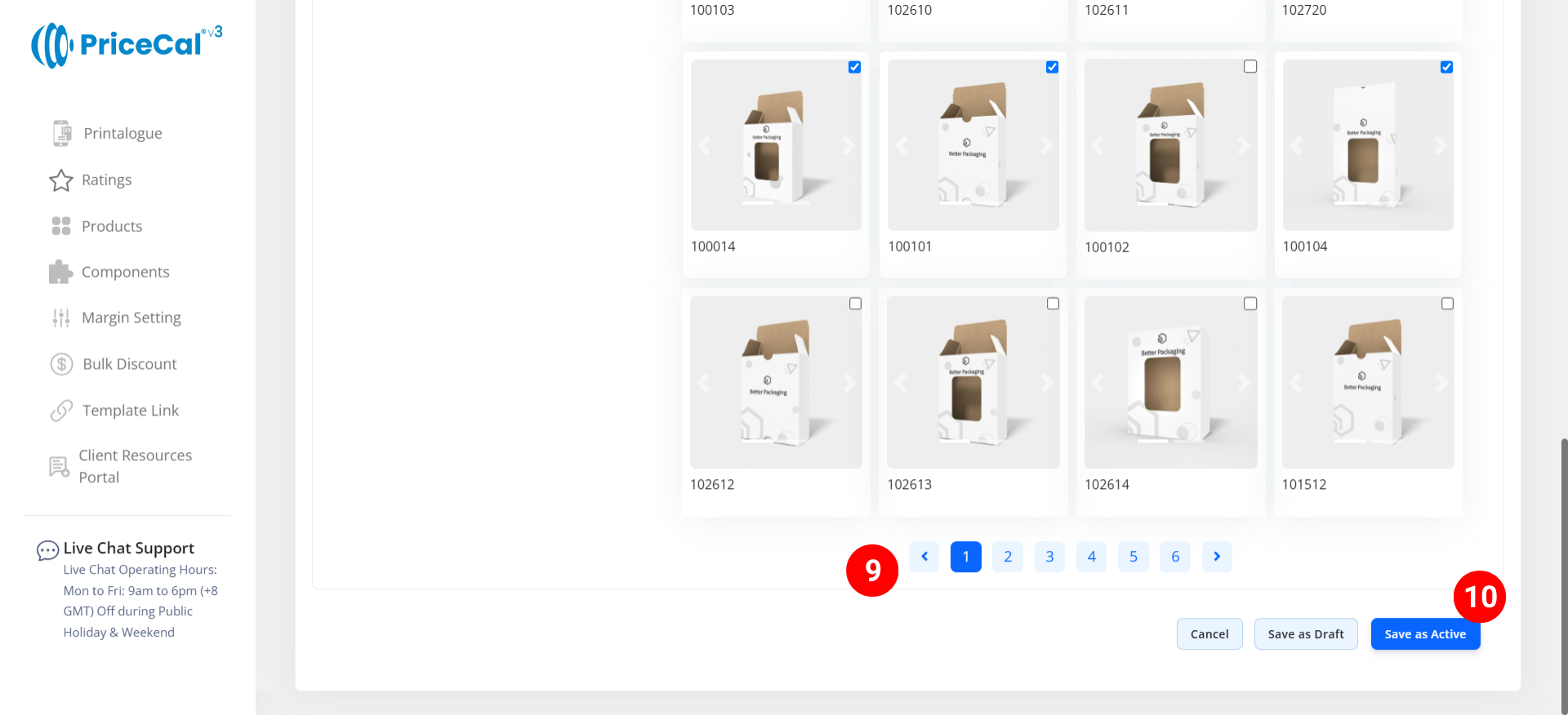Click the Ratings star icon
Viewport: 1568px width, 715px height.
point(61,180)
